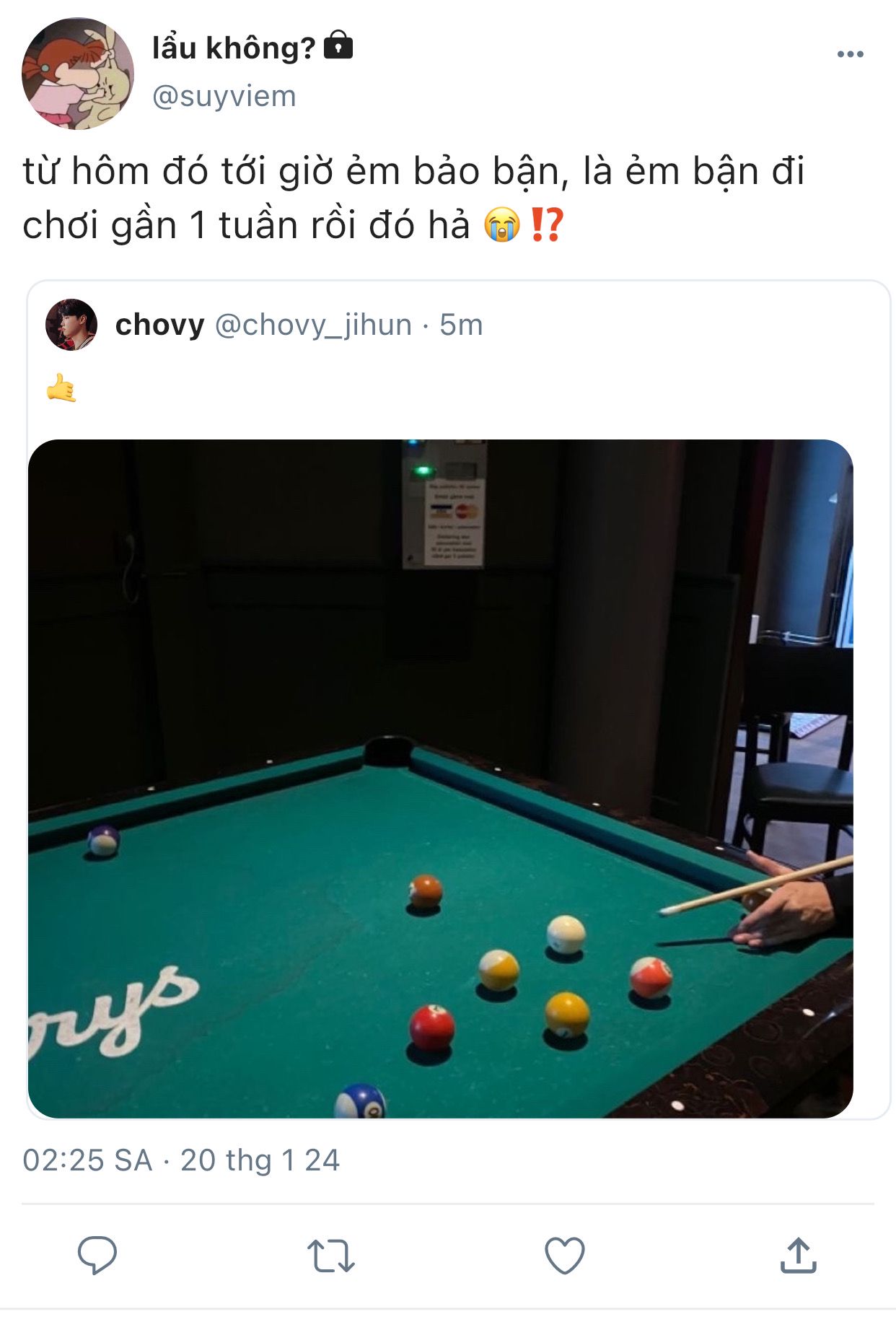Tap the retweet arrows icon
The height and width of the screenshot is (1322, 896).
click(331, 1256)
